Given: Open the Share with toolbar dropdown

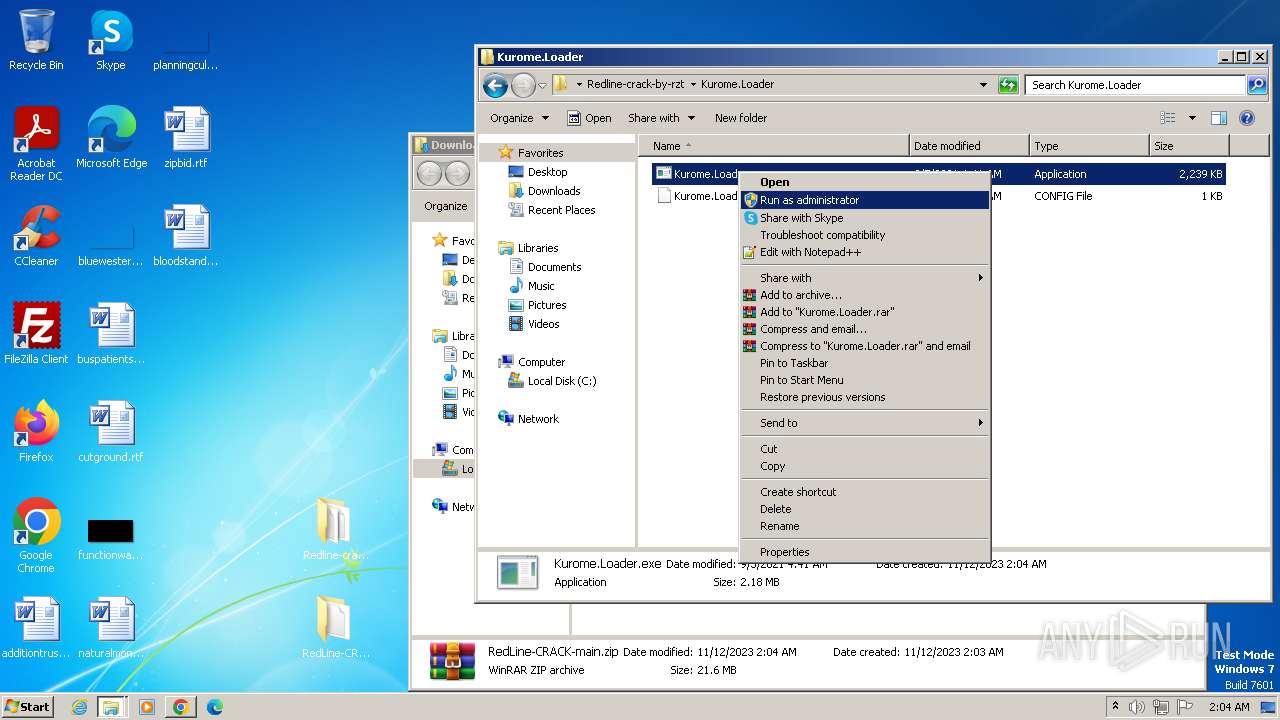Looking at the screenshot, I should (x=661, y=118).
